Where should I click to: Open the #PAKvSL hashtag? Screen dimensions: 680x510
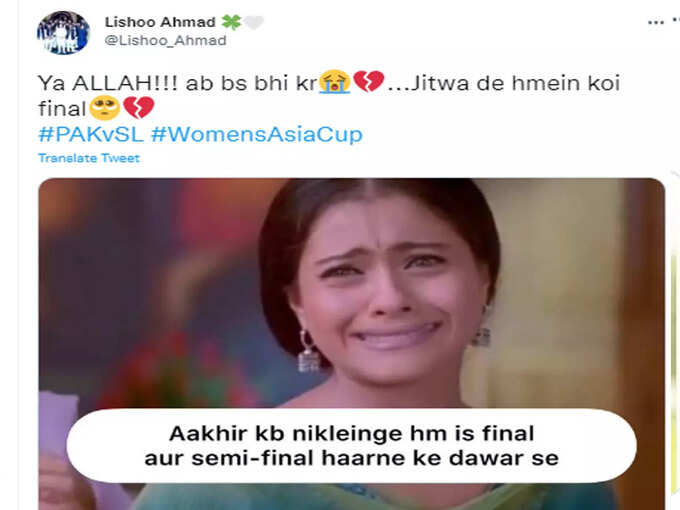91,134
